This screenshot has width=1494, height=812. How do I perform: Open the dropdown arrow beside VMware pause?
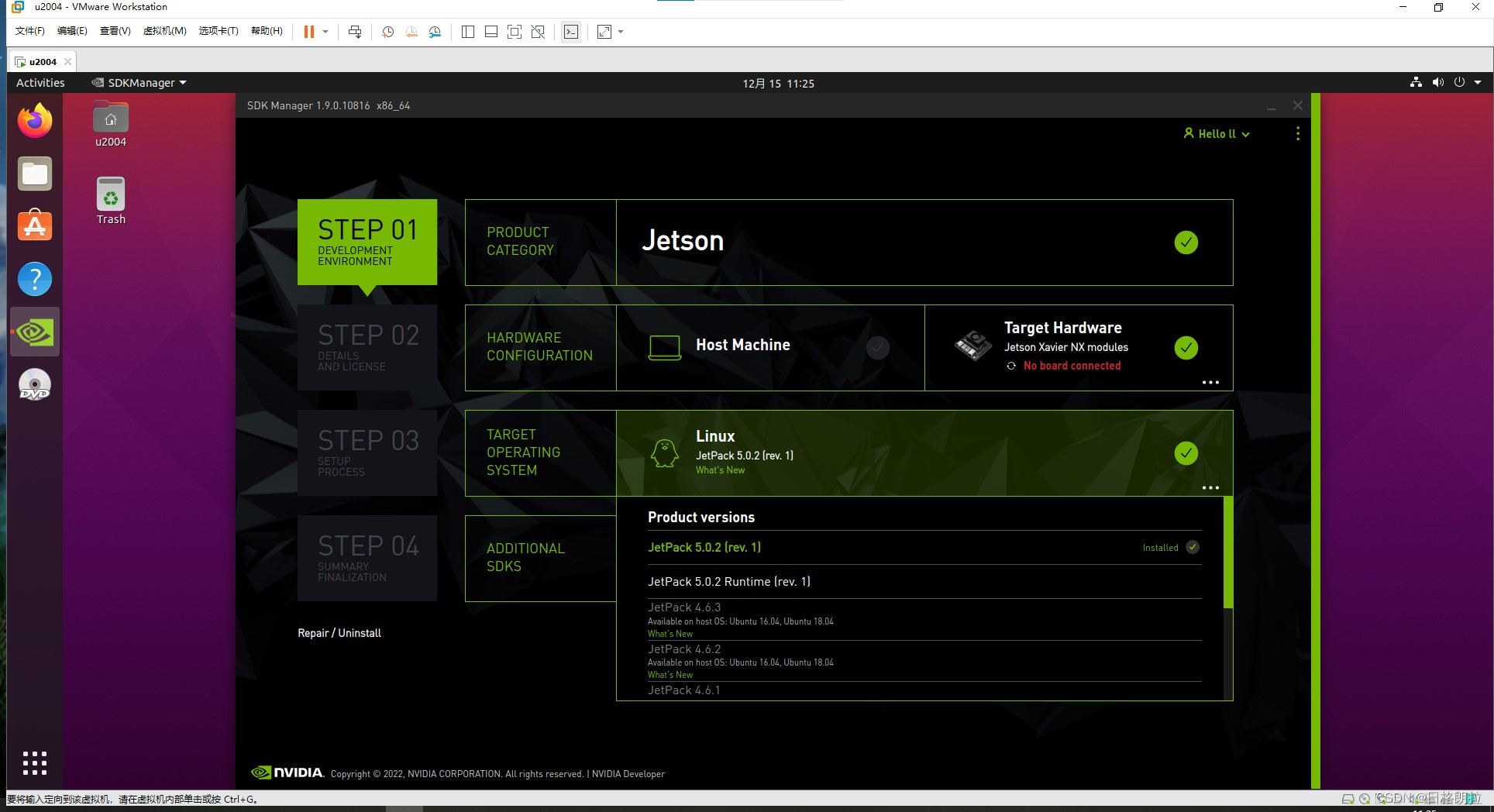point(325,32)
